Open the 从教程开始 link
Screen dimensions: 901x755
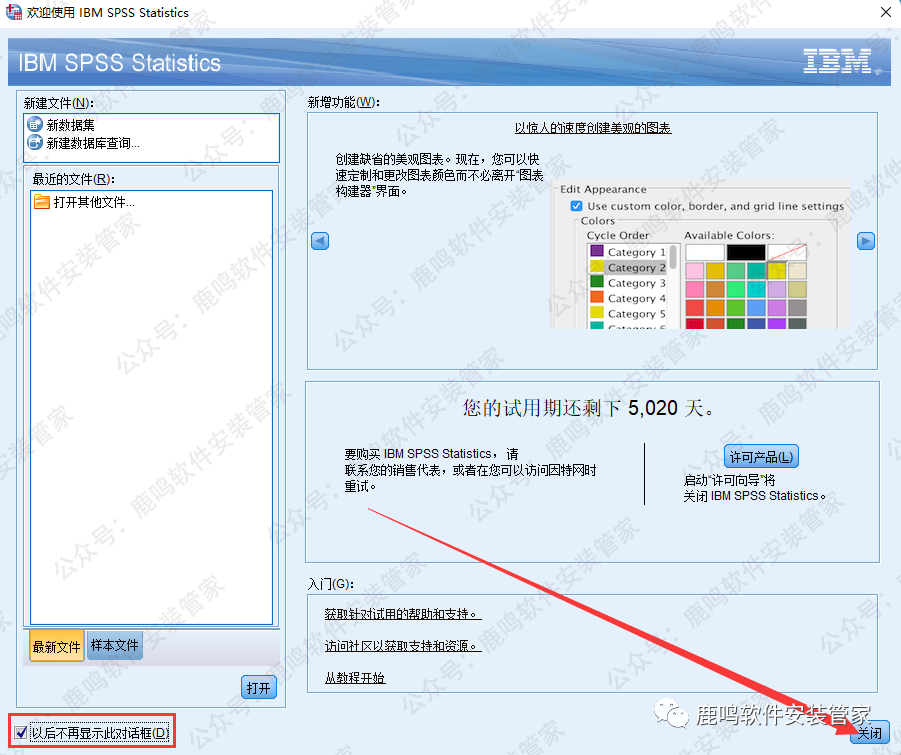355,678
